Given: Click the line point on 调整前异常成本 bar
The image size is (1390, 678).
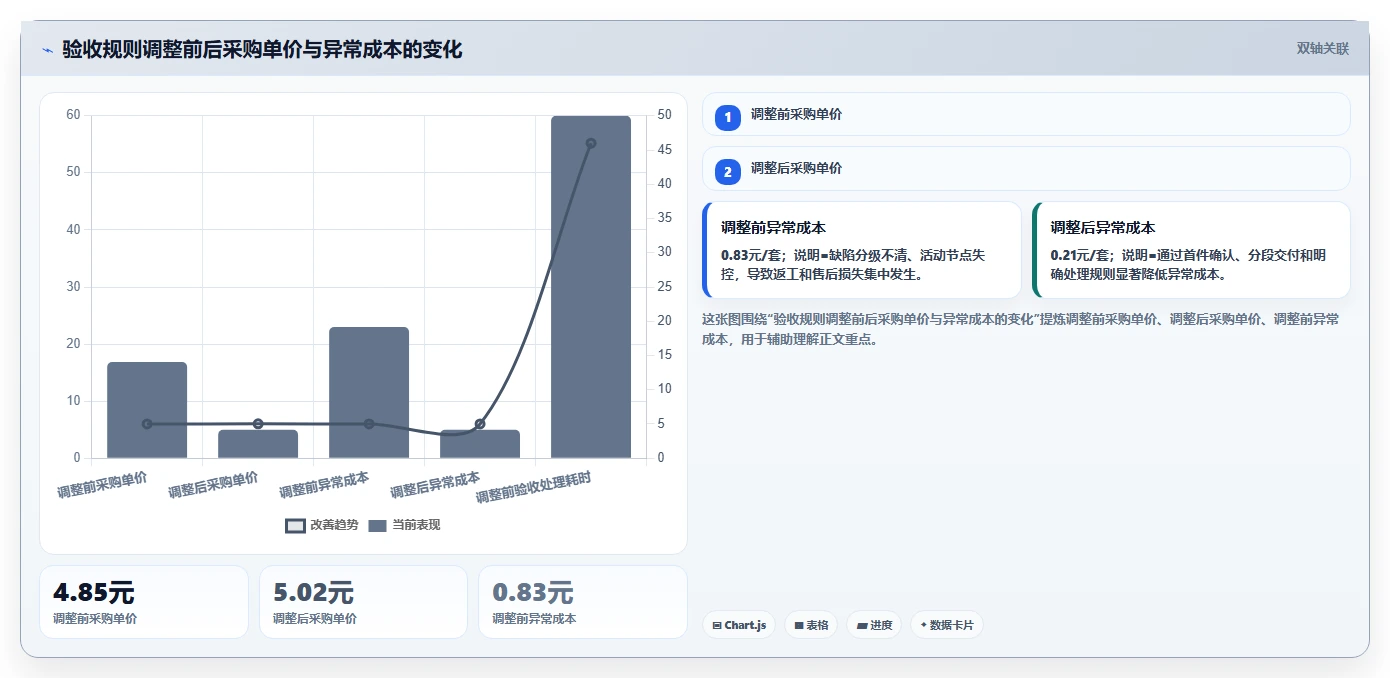Looking at the screenshot, I should pyautogui.click(x=369, y=424).
